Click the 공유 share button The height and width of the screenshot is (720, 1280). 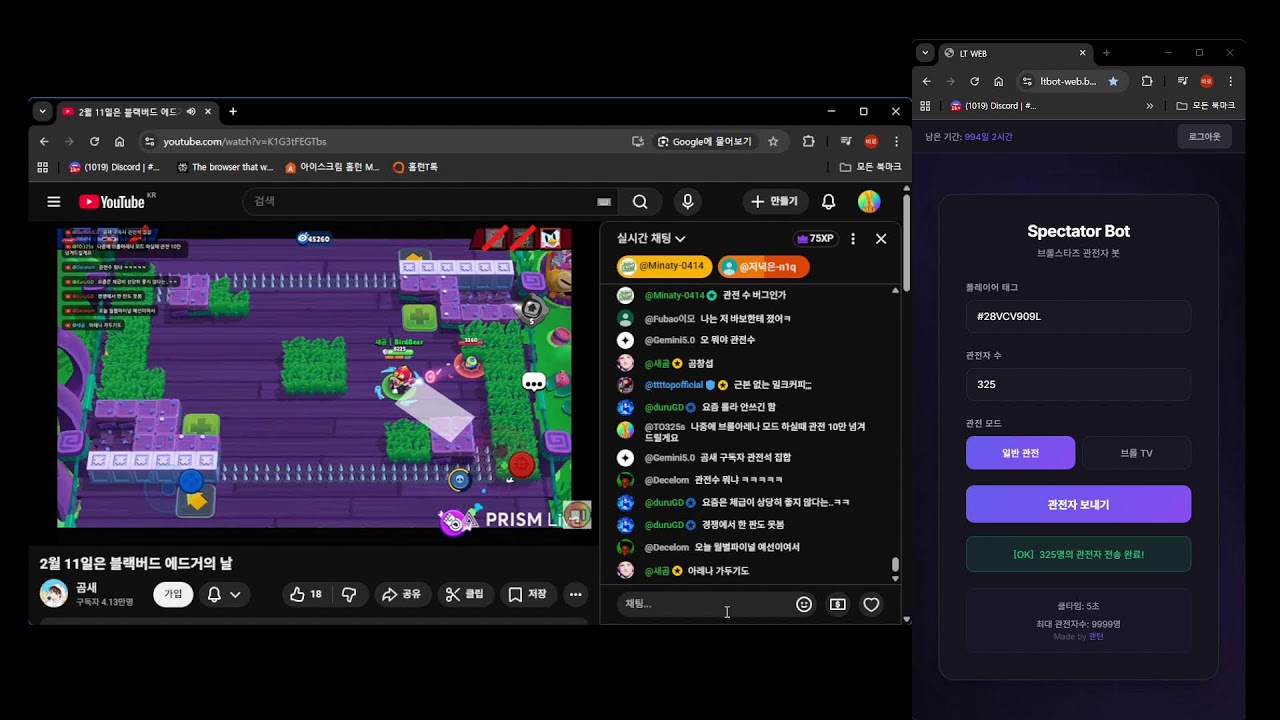click(x=401, y=594)
